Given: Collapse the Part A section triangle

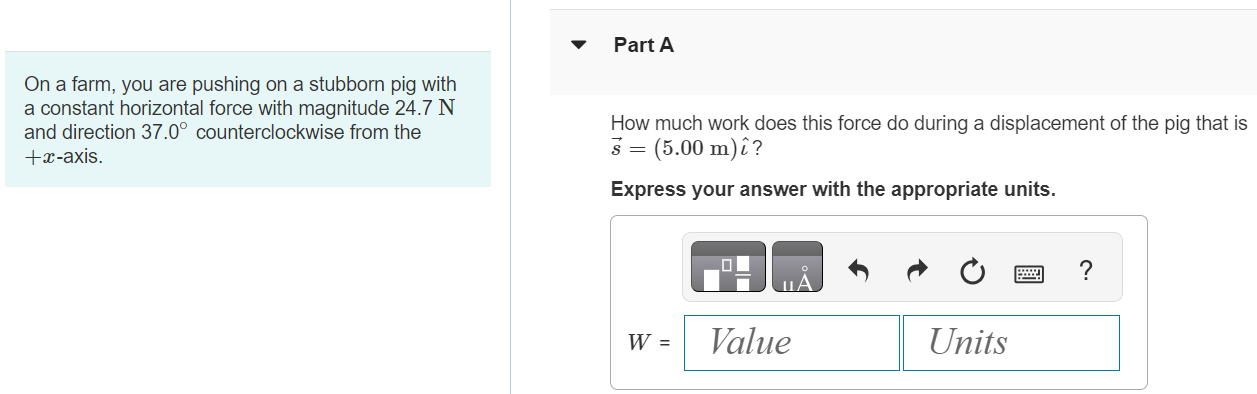Looking at the screenshot, I should [578, 45].
